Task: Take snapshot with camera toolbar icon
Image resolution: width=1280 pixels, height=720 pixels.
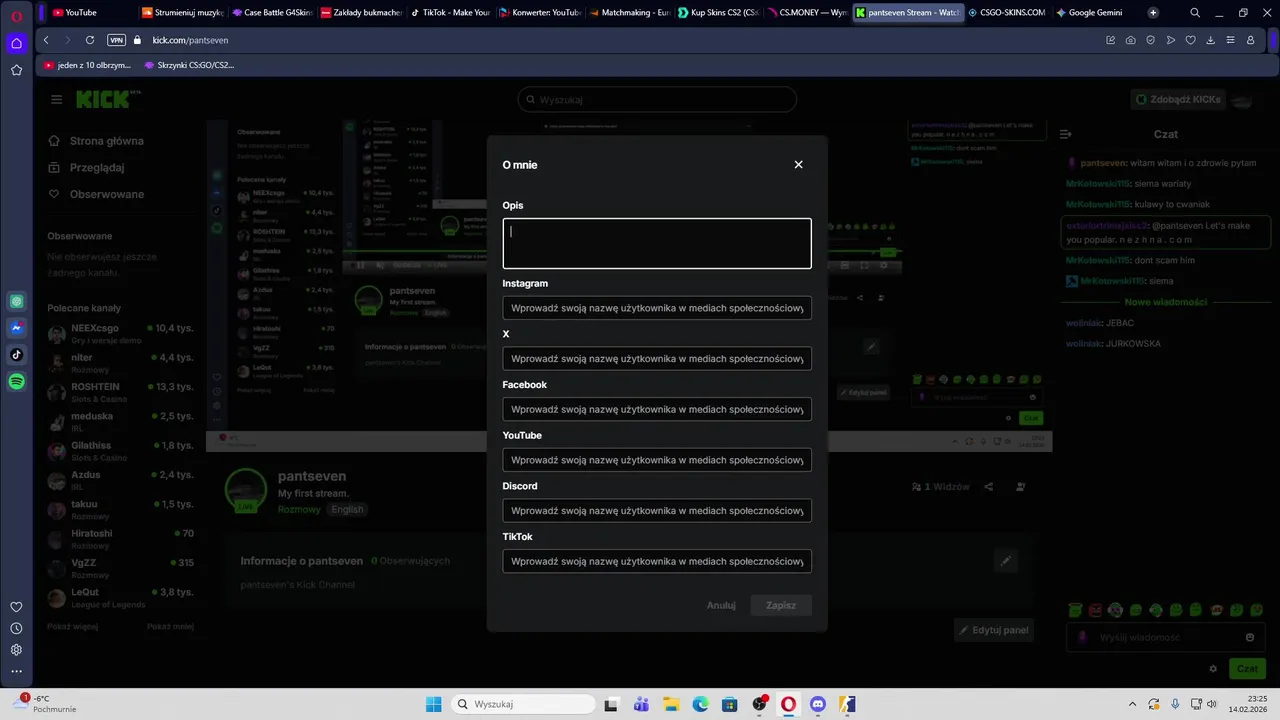Action: tap(1130, 40)
